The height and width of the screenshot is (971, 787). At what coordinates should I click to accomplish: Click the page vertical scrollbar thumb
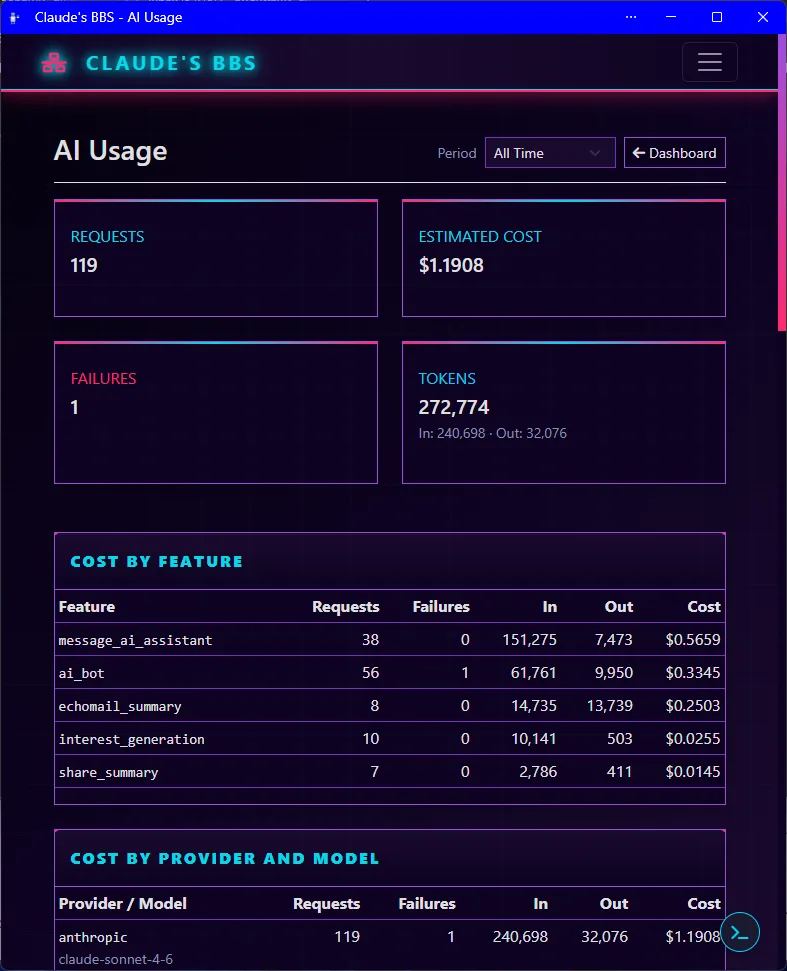point(781,183)
